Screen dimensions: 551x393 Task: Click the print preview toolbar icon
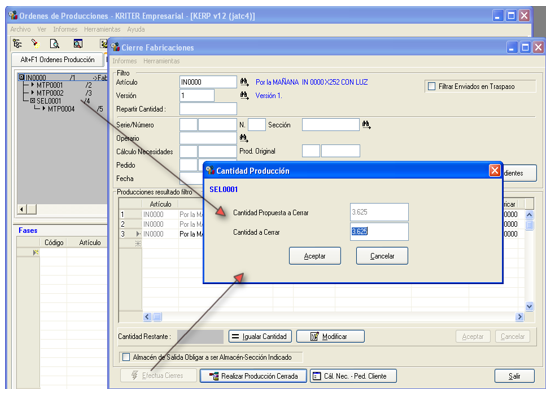click(x=54, y=44)
